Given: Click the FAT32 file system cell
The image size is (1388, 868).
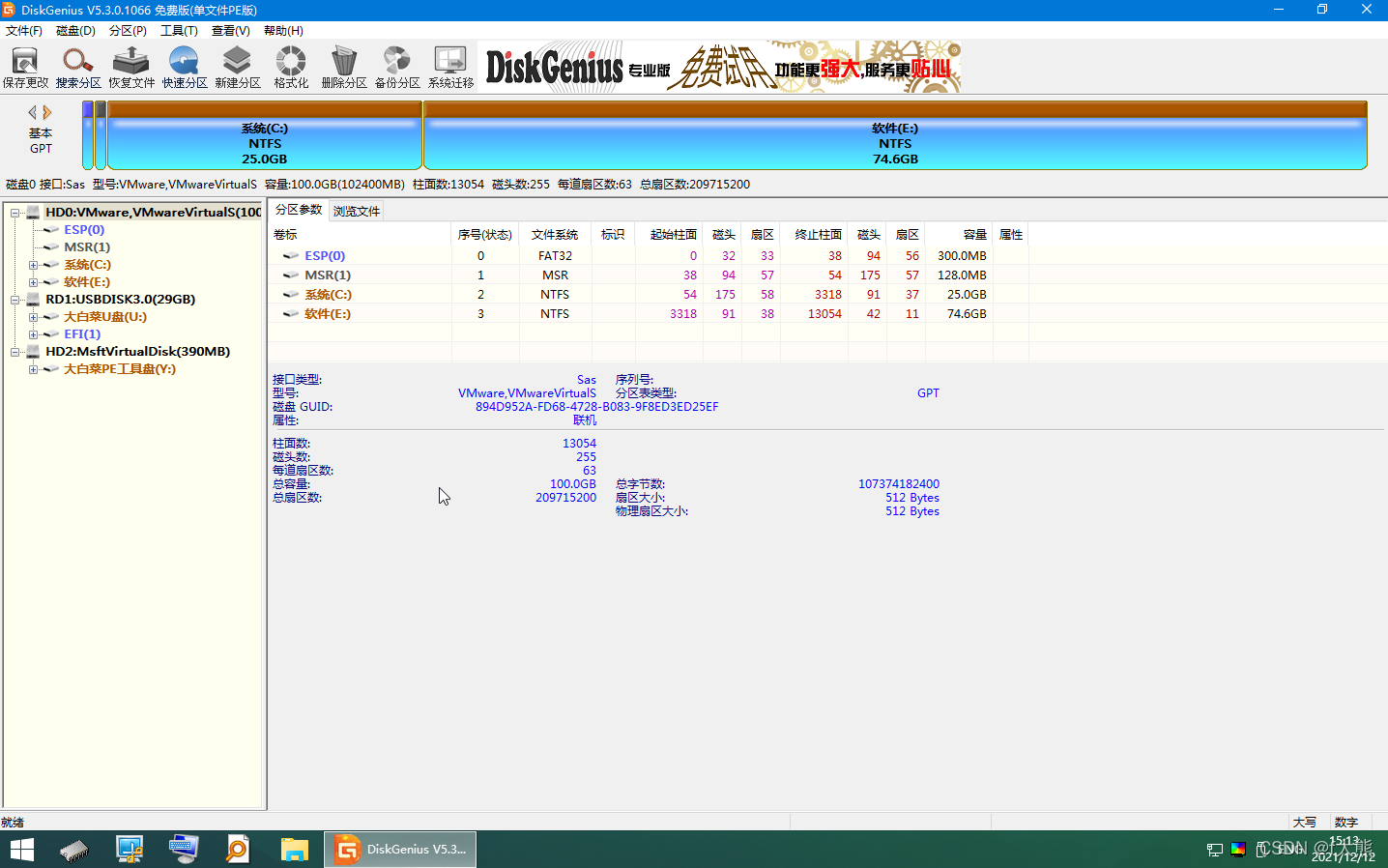Looking at the screenshot, I should pos(555,256).
